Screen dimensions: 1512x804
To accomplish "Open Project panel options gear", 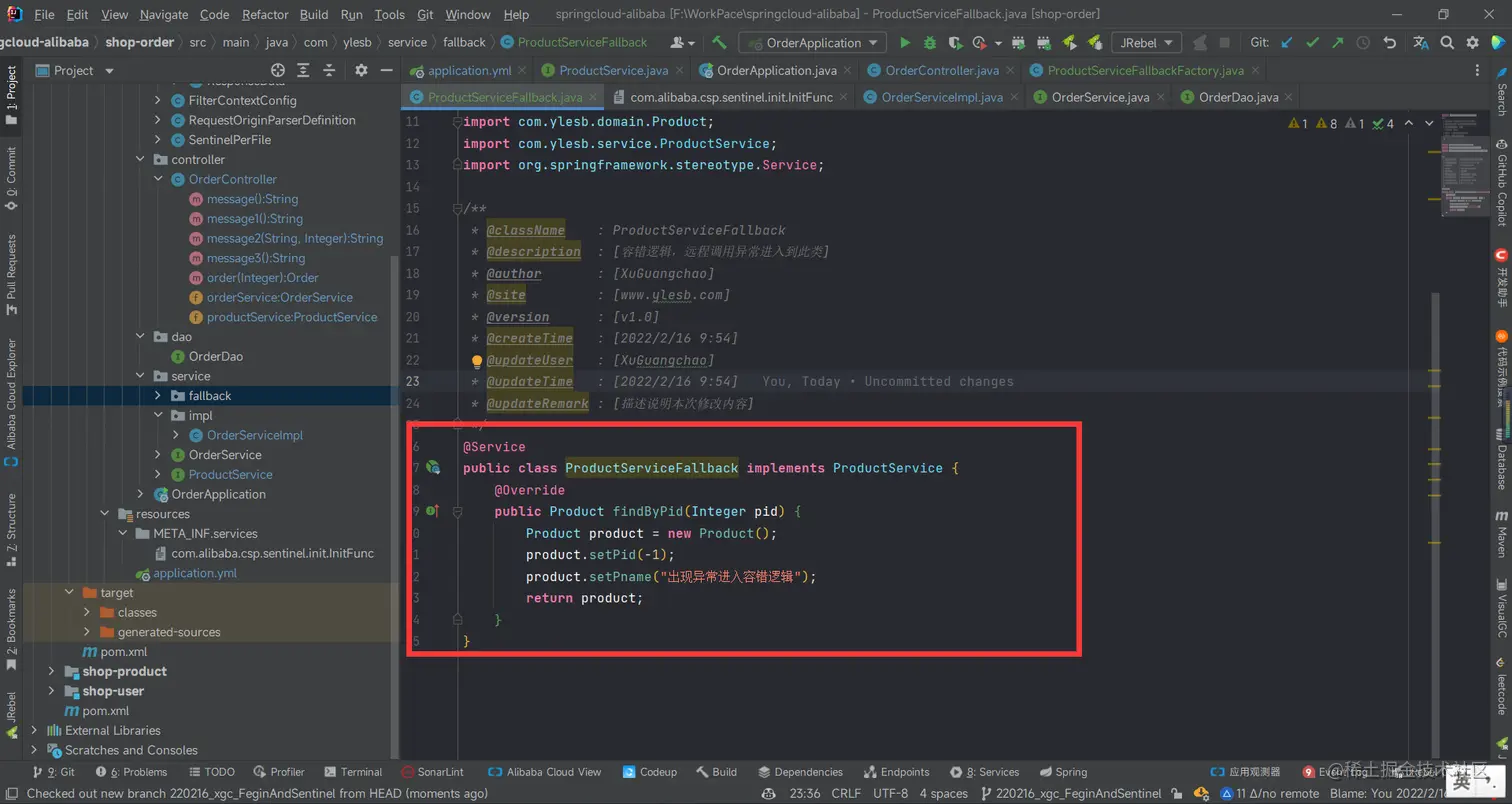I will coord(362,70).
